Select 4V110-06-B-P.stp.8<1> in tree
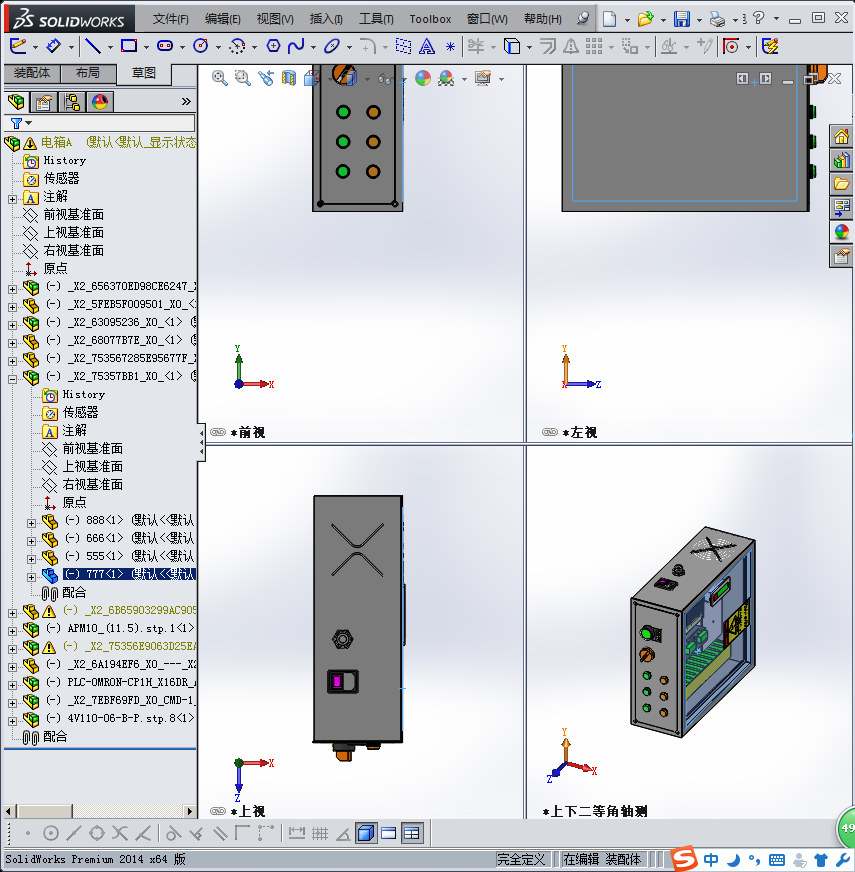 pyautogui.click(x=131, y=718)
